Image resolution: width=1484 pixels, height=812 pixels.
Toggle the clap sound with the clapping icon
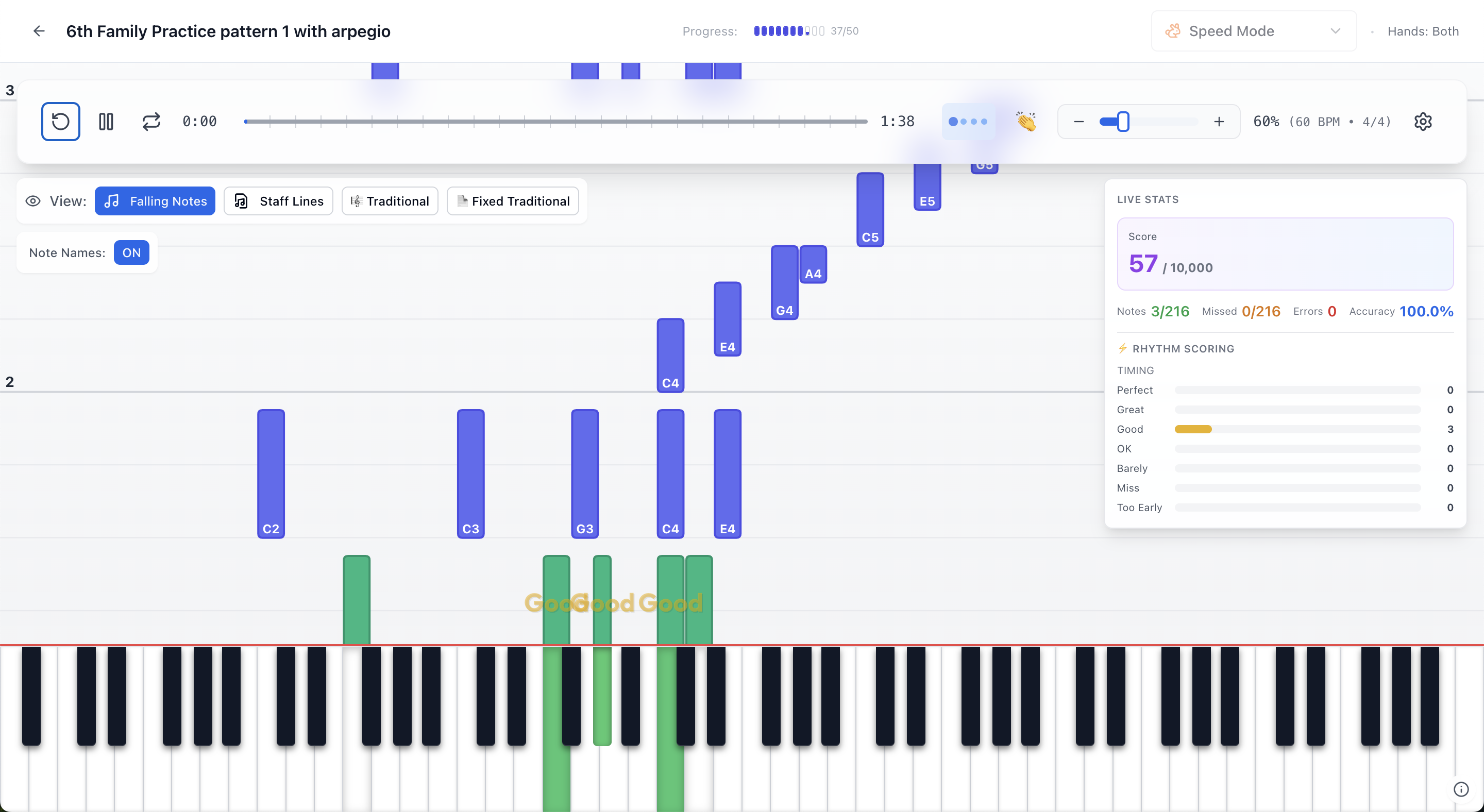pos(1026,121)
